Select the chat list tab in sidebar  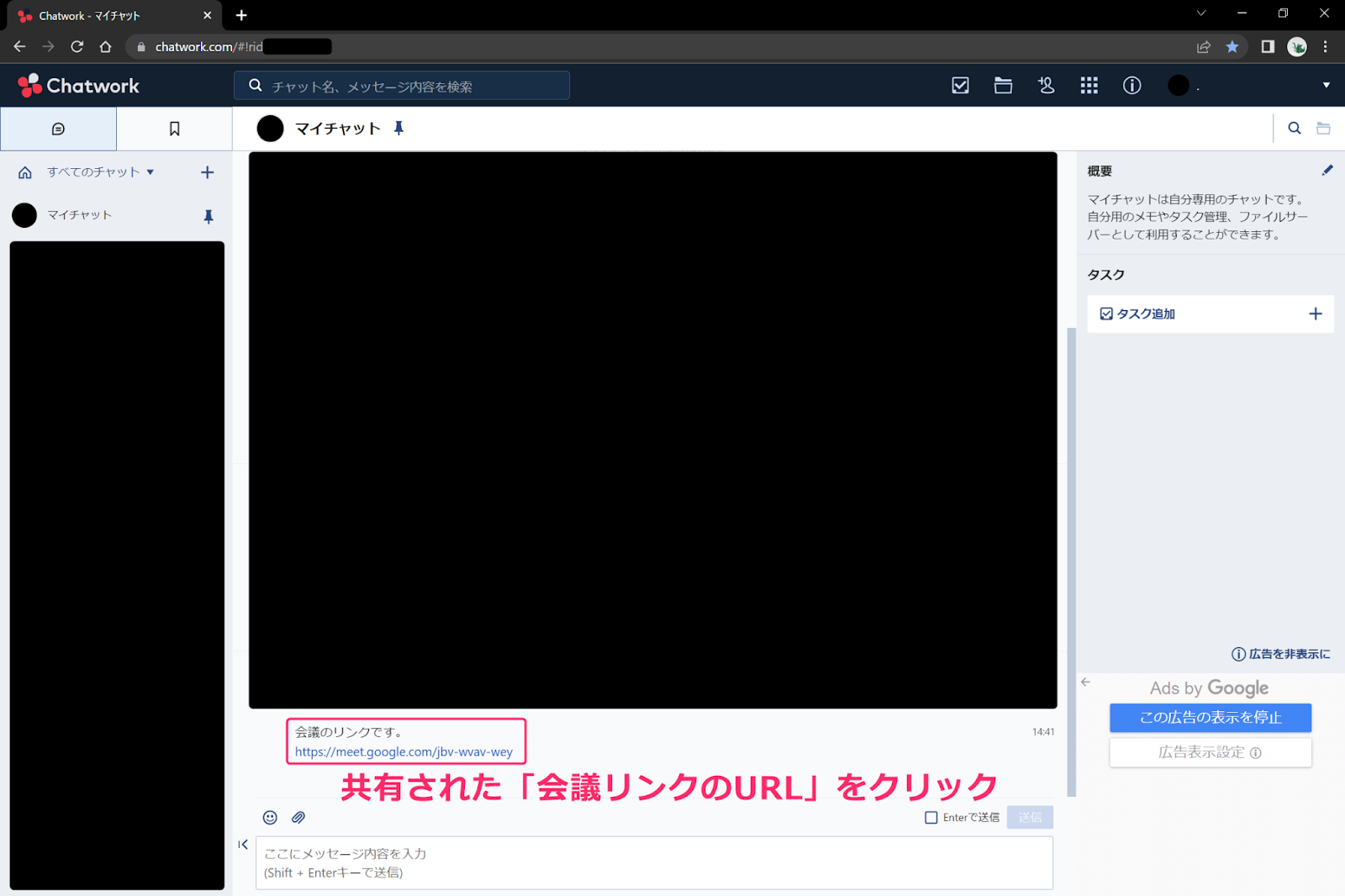point(58,129)
